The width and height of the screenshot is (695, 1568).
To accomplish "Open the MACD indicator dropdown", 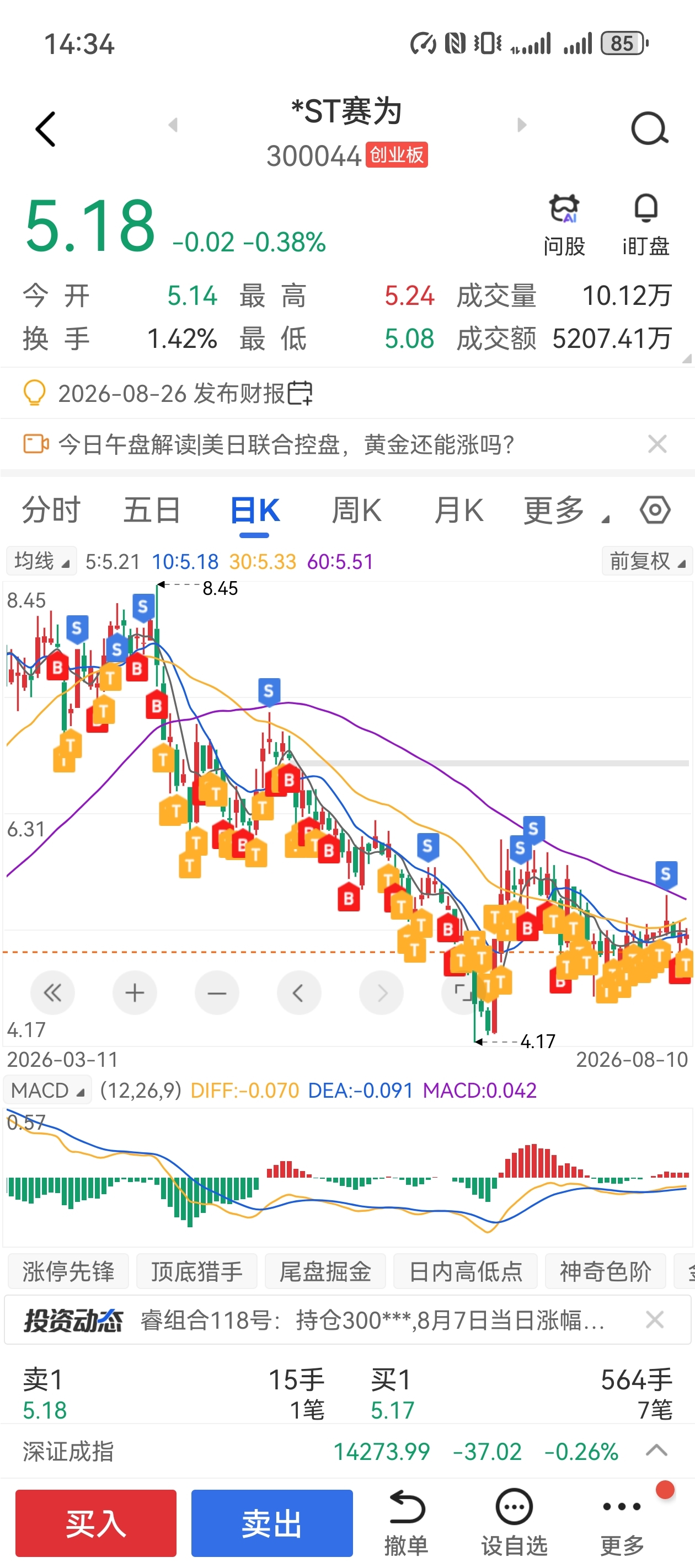I will coord(47,1089).
